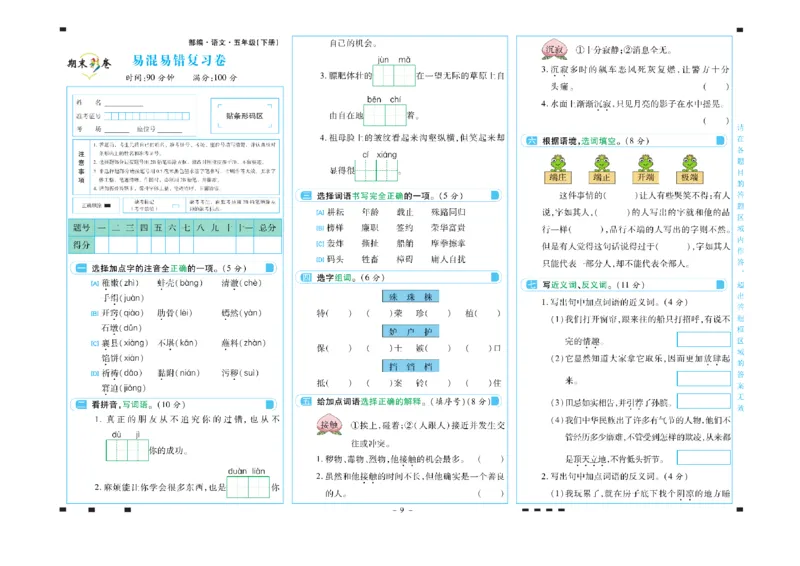
Task: Click the word 庸人自扰
Action: [x=448, y=259]
